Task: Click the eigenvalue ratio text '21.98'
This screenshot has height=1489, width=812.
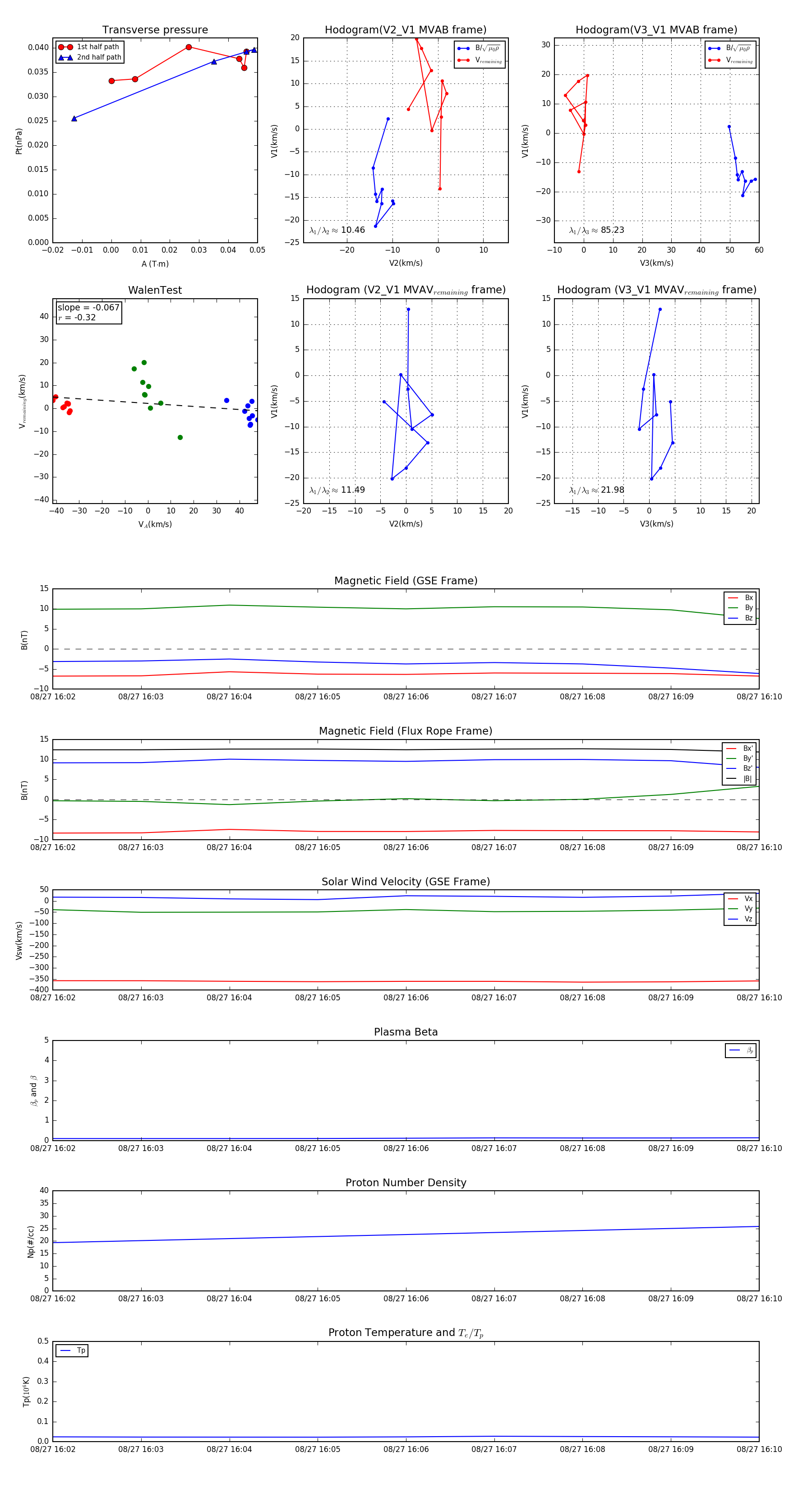Action: 612,490
